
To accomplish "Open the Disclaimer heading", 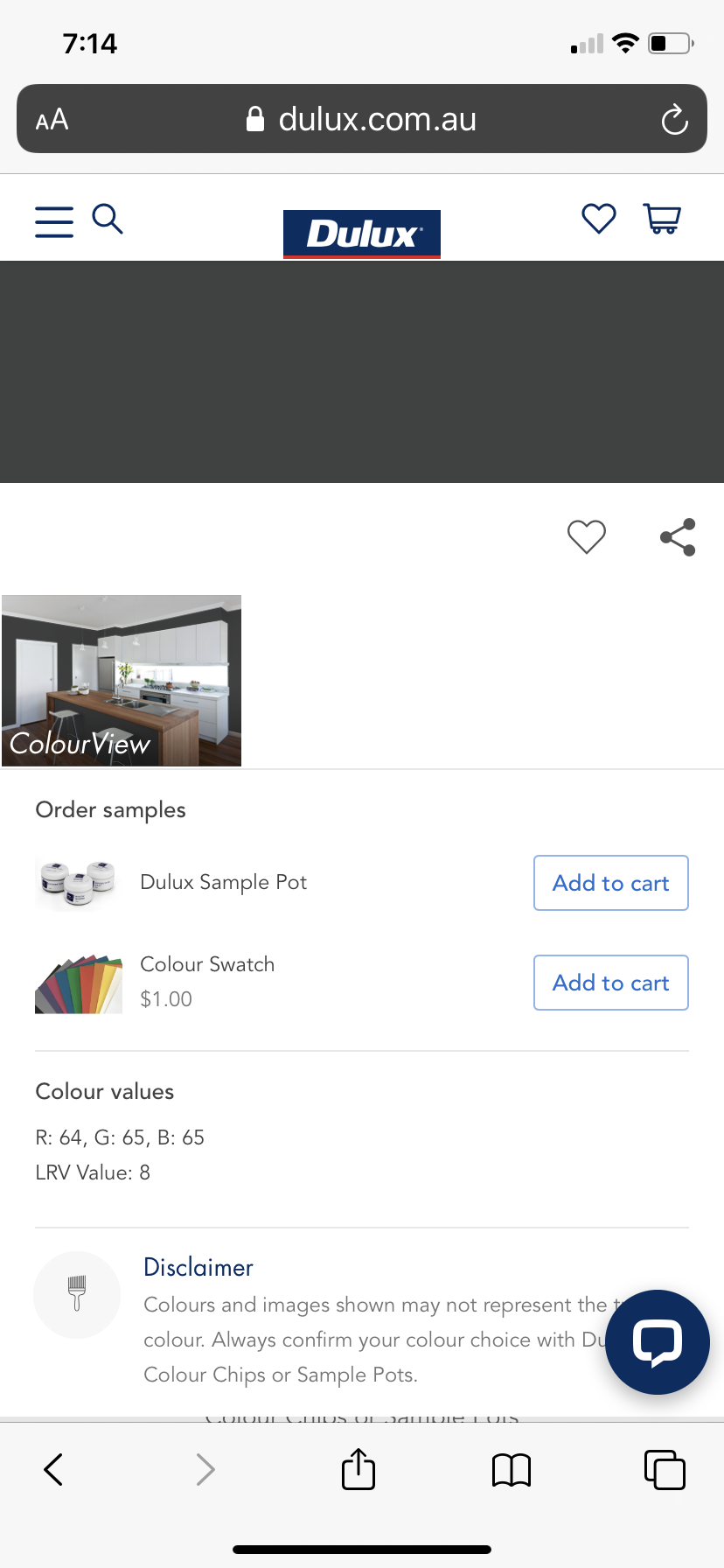I will click(x=198, y=1267).
